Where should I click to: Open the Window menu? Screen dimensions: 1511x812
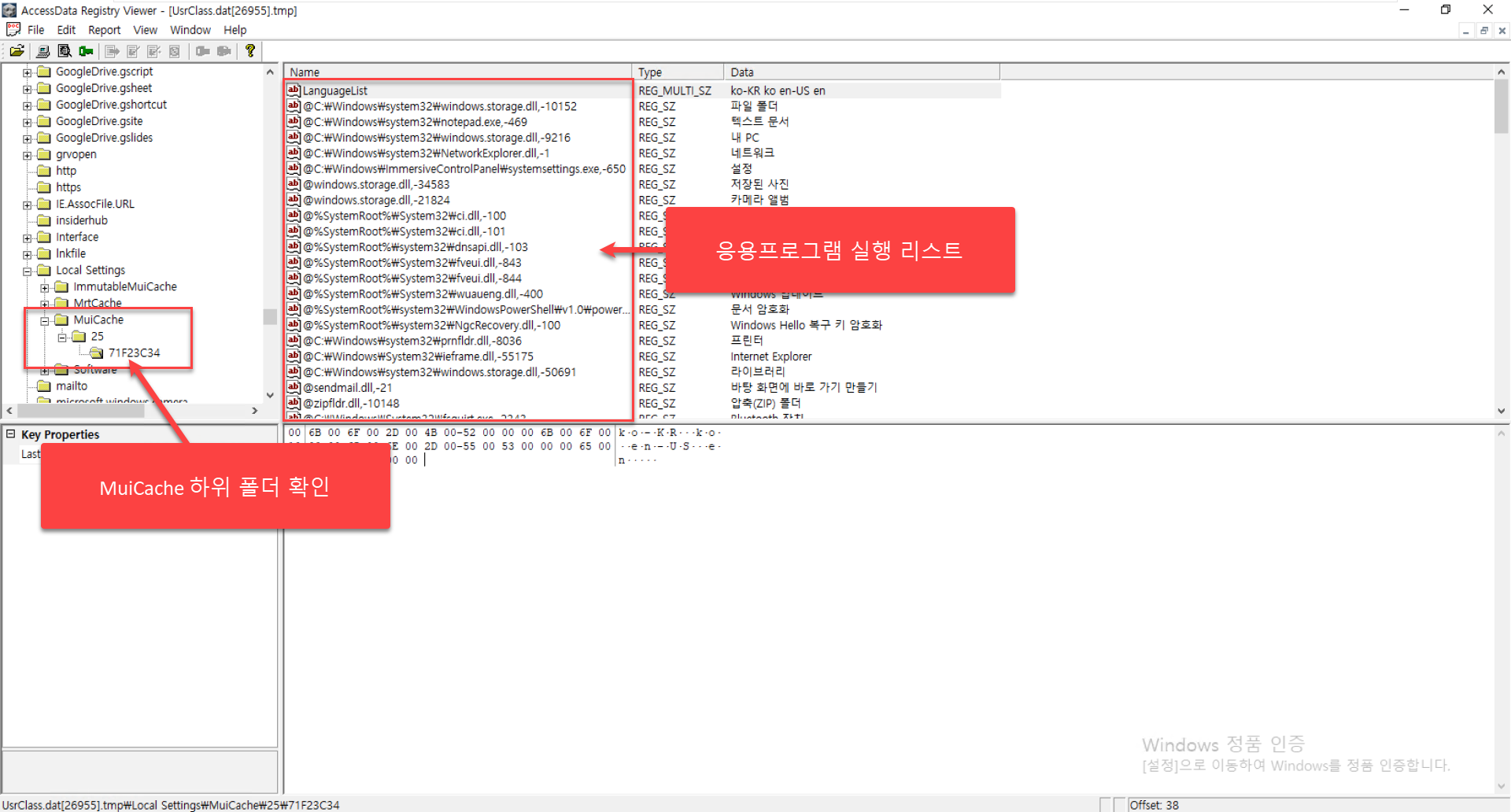point(190,30)
